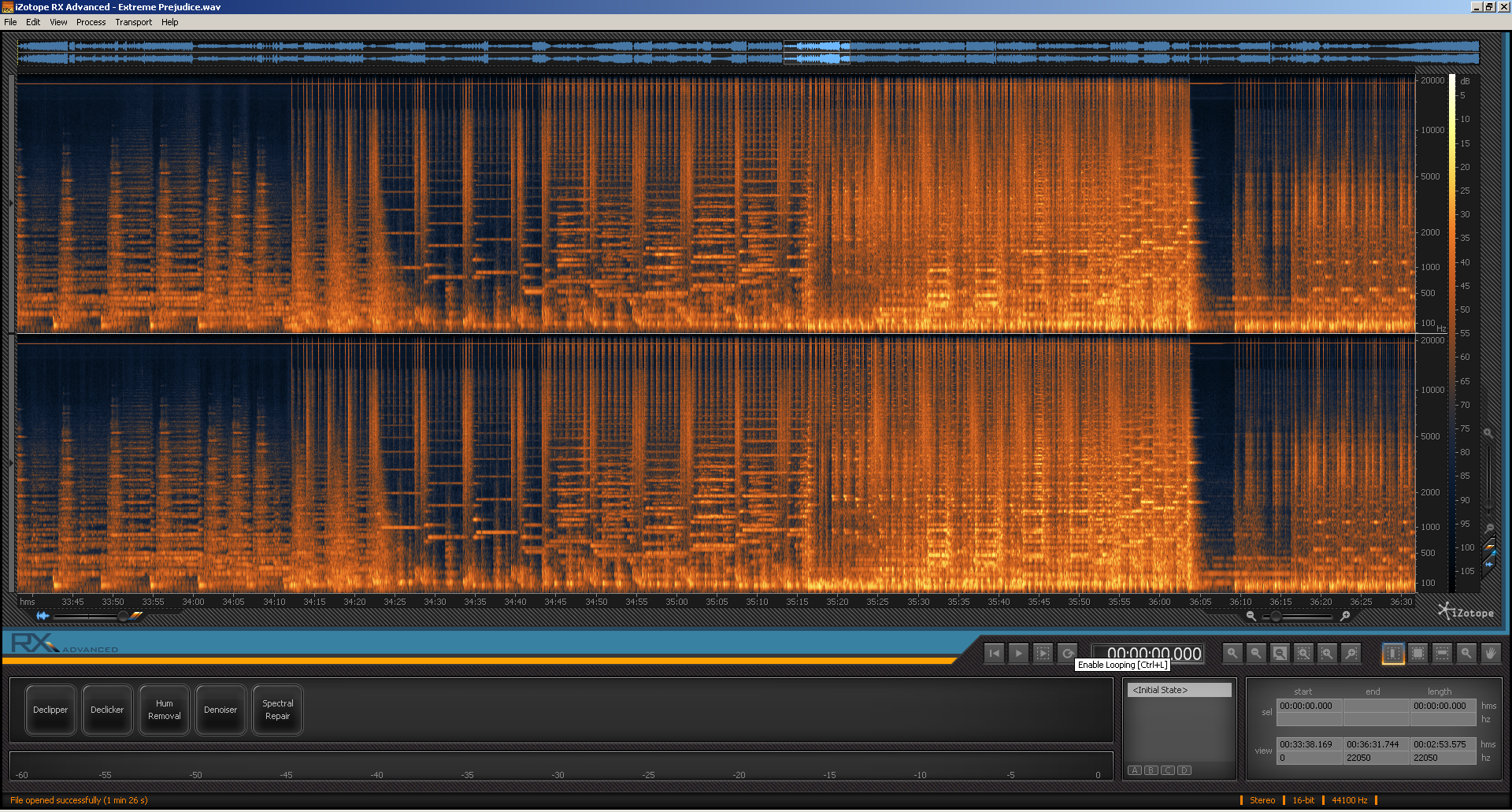Click the frequency zoom in icon
The width and height of the screenshot is (1512, 812).
pyautogui.click(x=1328, y=653)
